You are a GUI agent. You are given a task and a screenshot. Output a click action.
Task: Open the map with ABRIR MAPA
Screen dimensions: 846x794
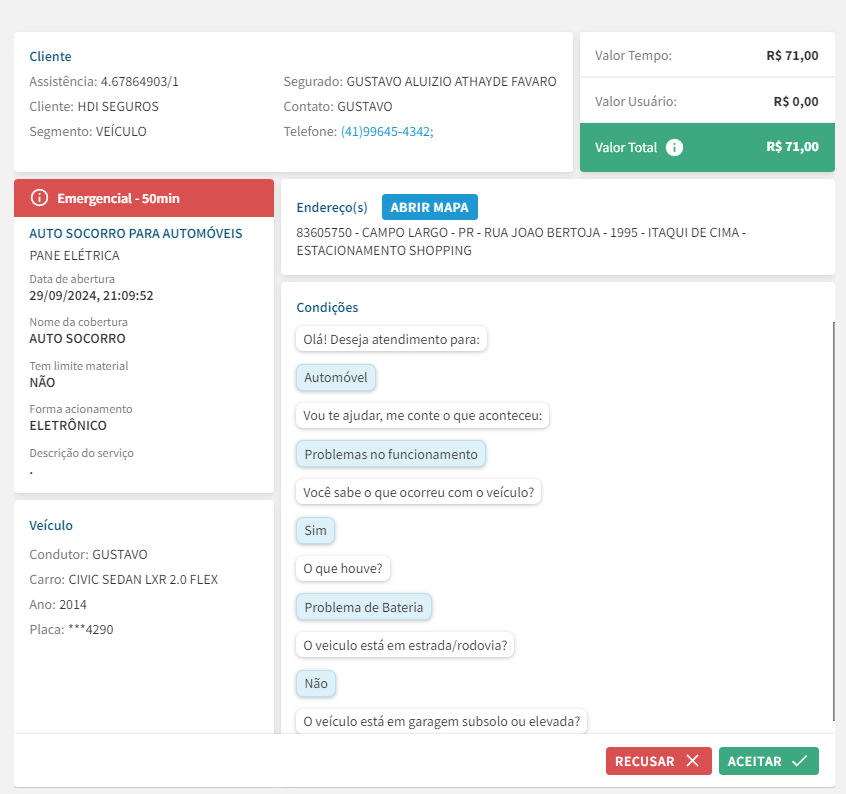coord(430,207)
